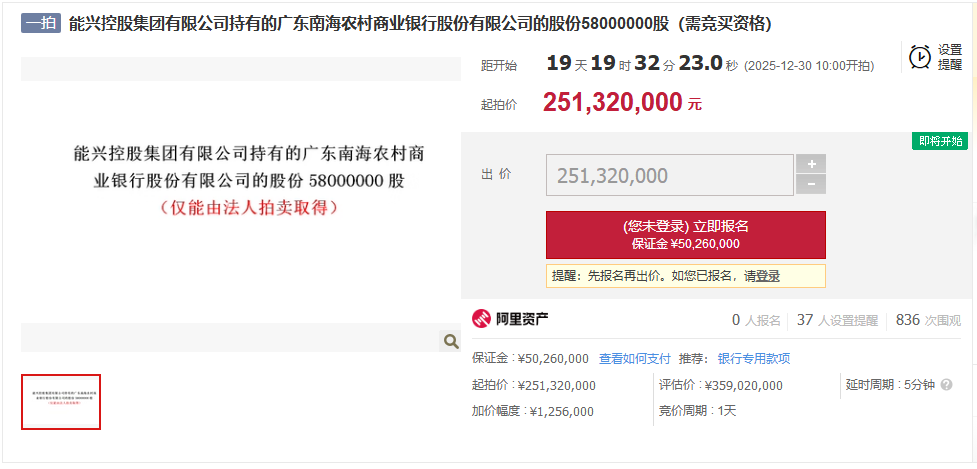Click the red 立即报名 register button
The height and width of the screenshot is (469, 977).
[685, 235]
